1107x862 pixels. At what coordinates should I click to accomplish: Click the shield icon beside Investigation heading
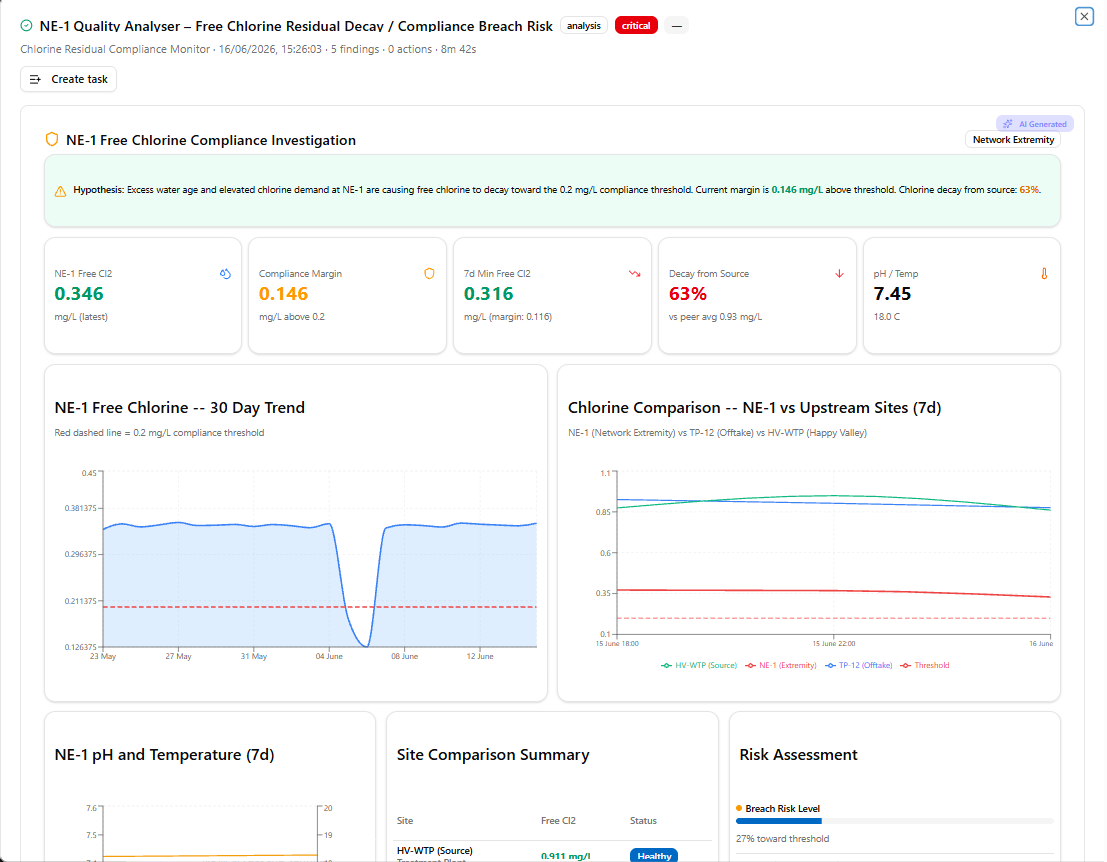52,139
